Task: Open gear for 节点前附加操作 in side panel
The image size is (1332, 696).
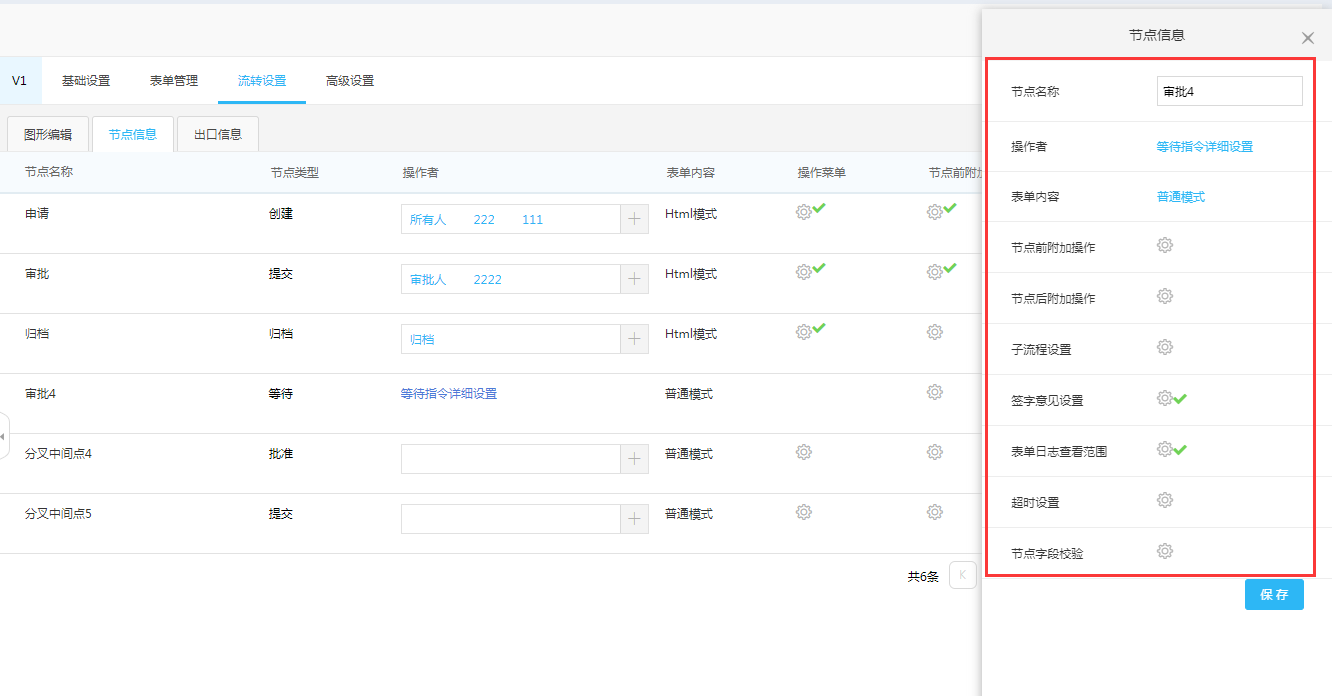Action: [1164, 246]
